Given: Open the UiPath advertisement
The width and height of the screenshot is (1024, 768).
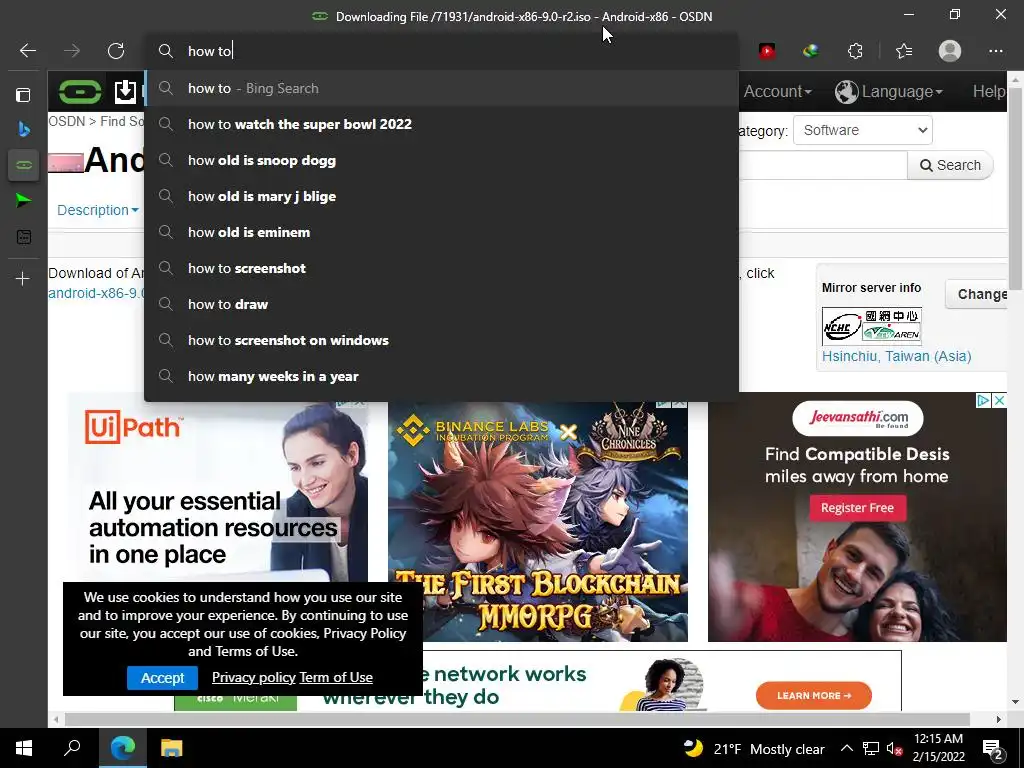Looking at the screenshot, I should point(217,490).
